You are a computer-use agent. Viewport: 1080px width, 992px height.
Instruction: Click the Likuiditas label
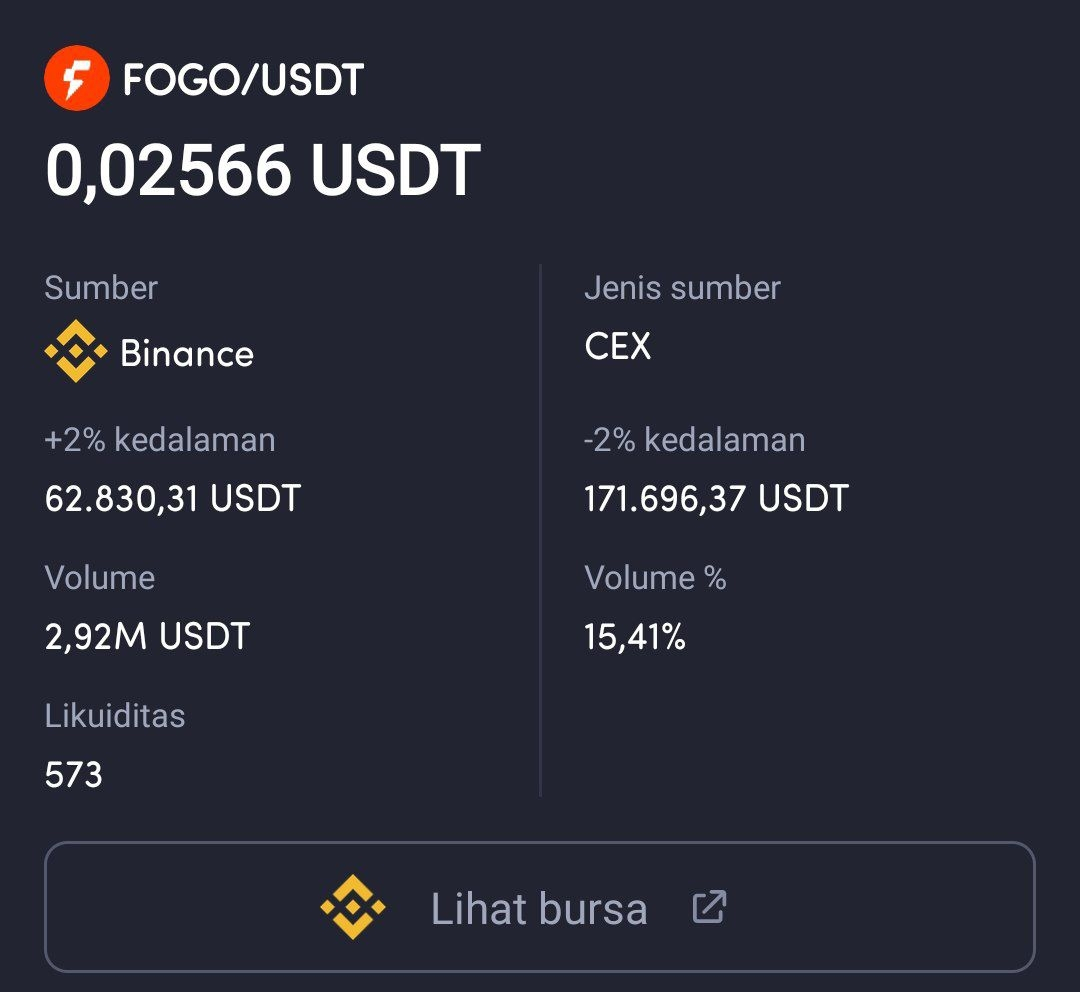tap(115, 716)
